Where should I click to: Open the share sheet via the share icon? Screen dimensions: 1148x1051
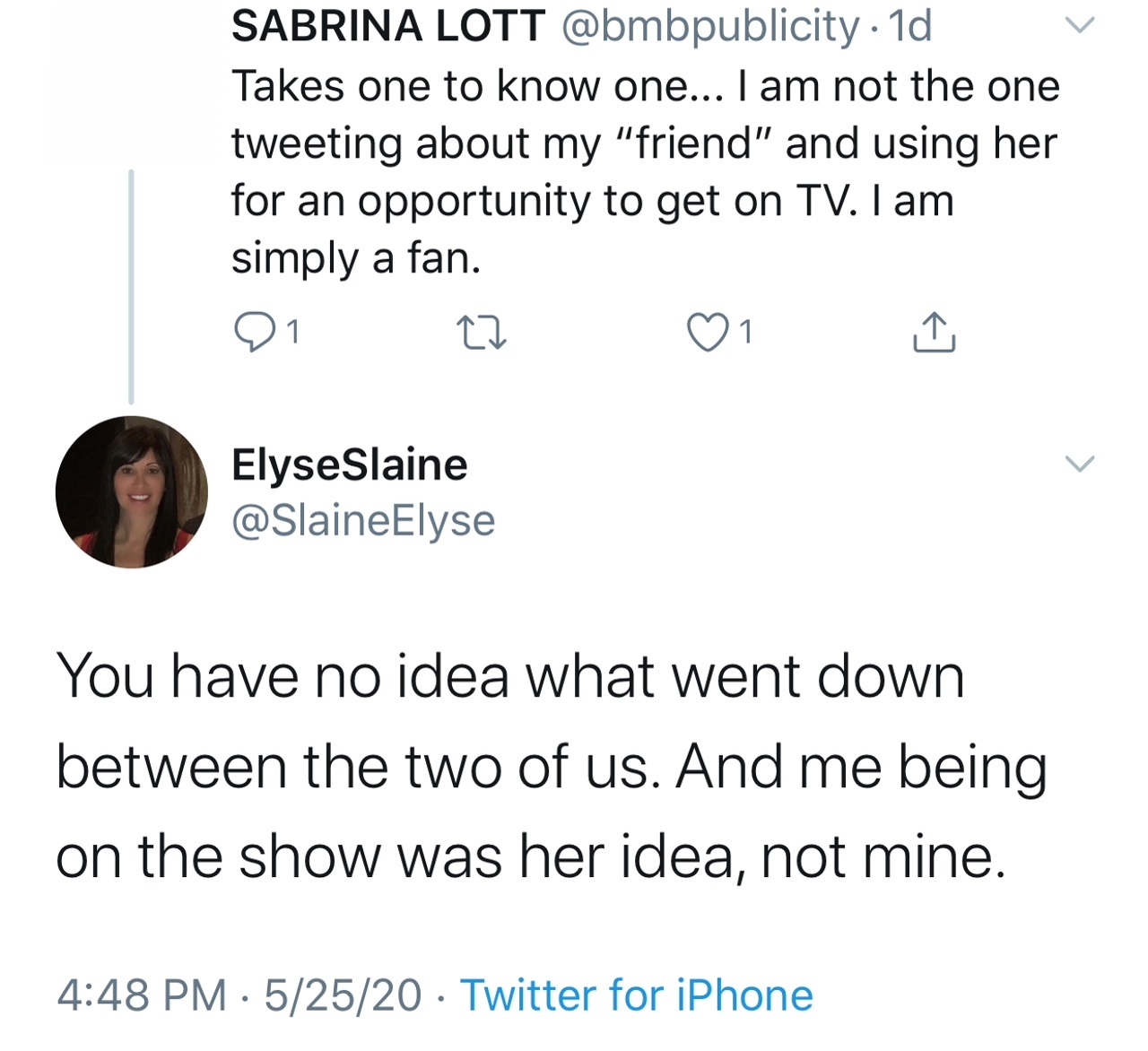point(933,333)
